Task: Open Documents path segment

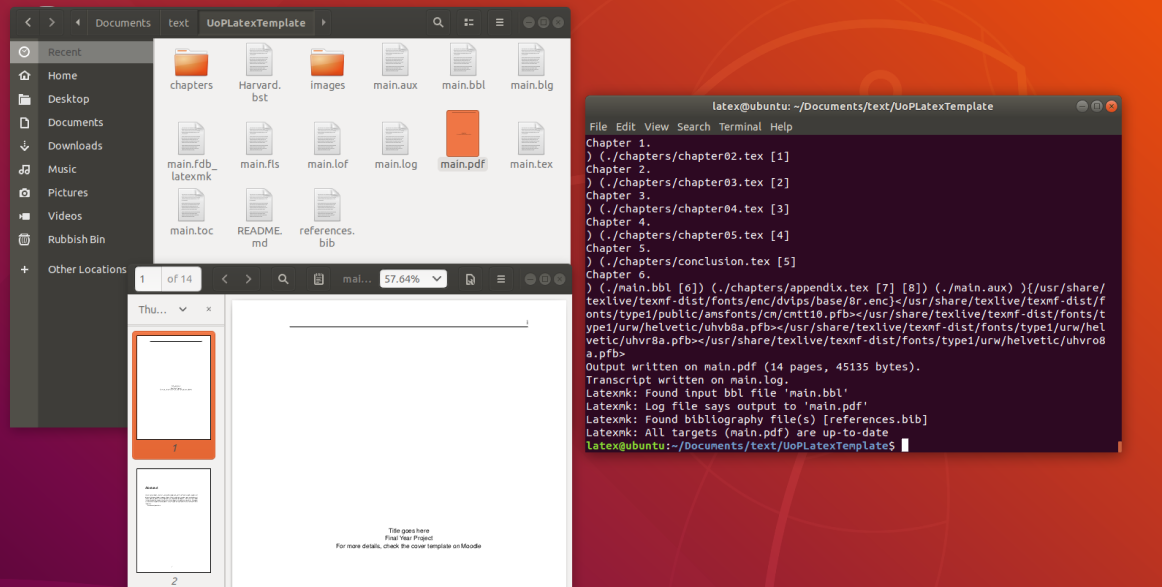Action: (x=123, y=23)
